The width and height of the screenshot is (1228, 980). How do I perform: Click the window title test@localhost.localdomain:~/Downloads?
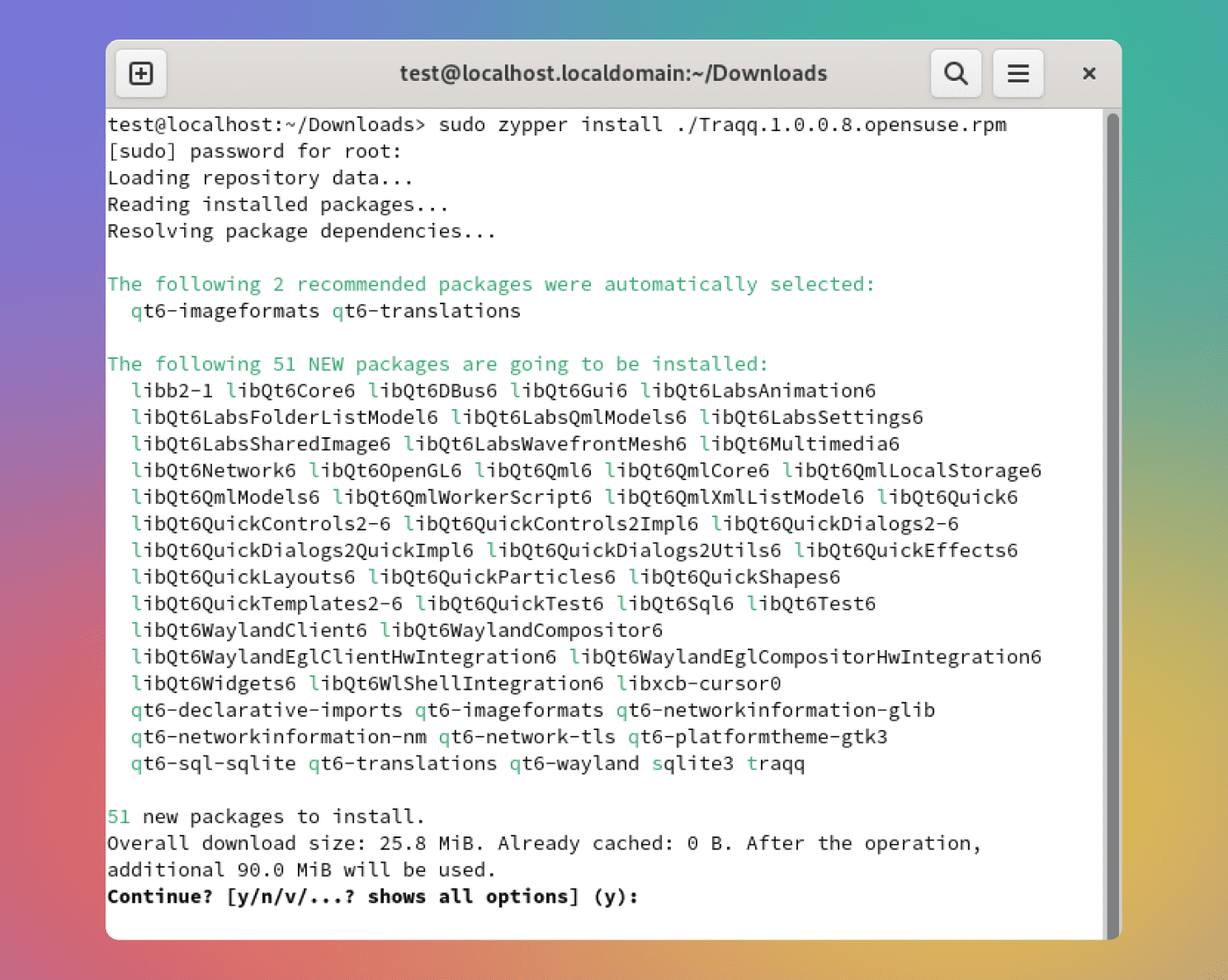click(x=613, y=73)
